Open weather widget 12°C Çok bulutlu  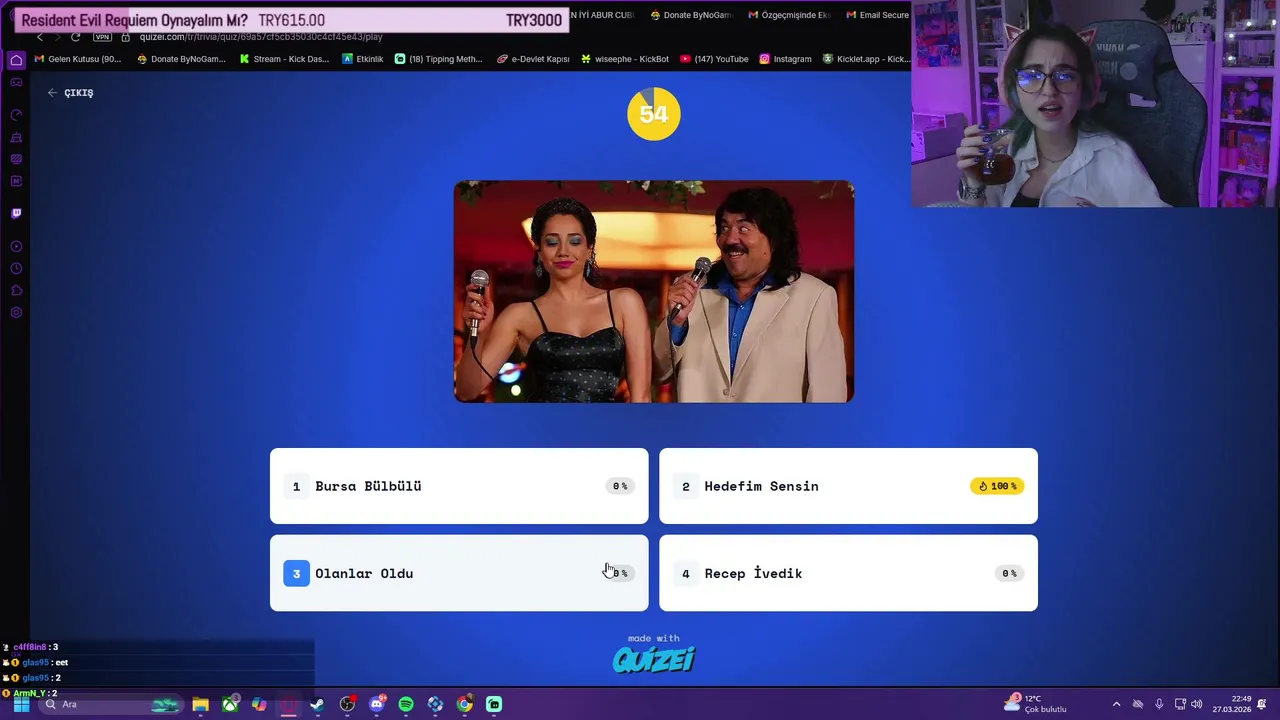(x=1036, y=704)
